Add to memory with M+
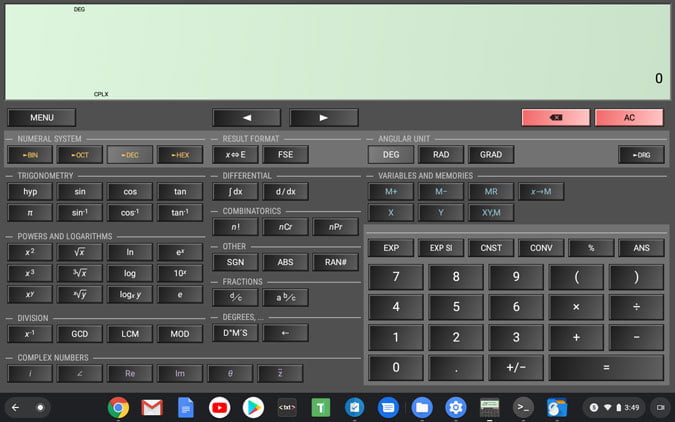Image resolution: width=675 pixels, height=422 pixels. [391, 192]
